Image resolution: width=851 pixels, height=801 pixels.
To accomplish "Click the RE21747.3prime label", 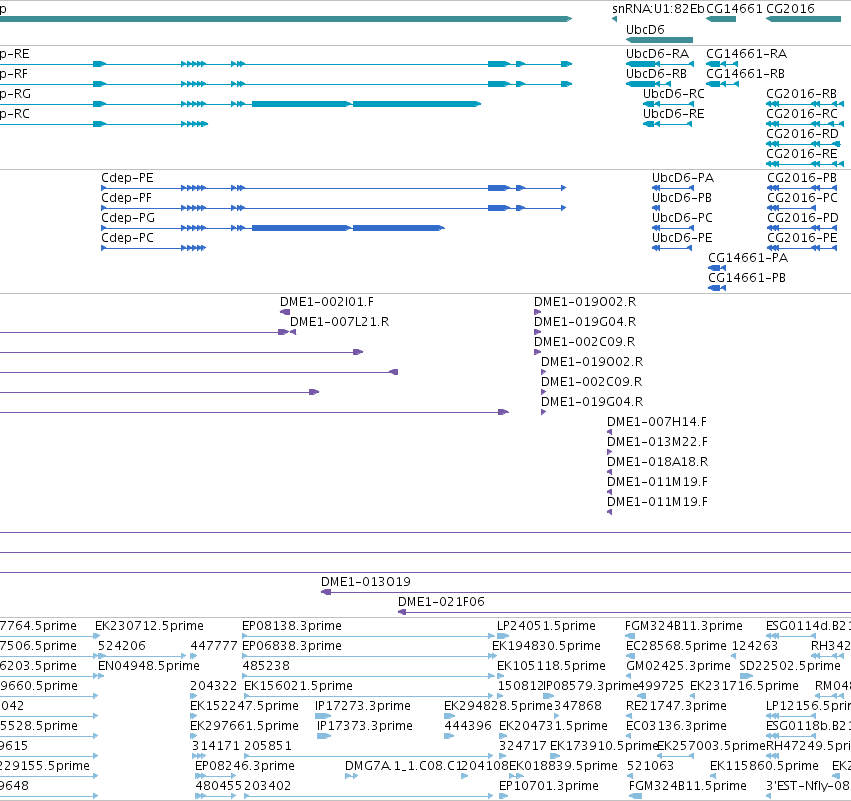I will (x=676, y=706).
